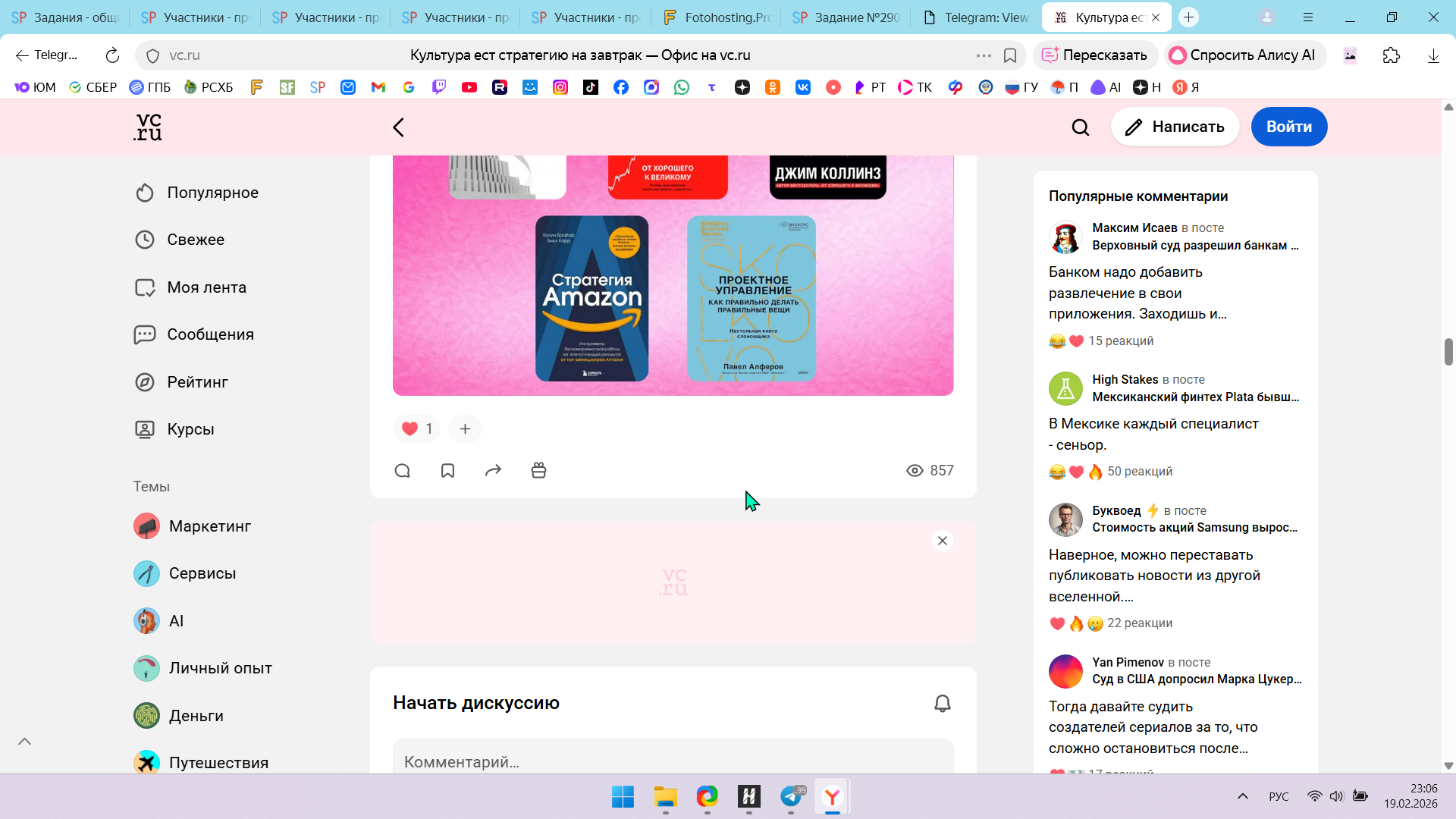Click the share arrow icon under the post
The image size is (1456, 819).
(x=493, y=471)
